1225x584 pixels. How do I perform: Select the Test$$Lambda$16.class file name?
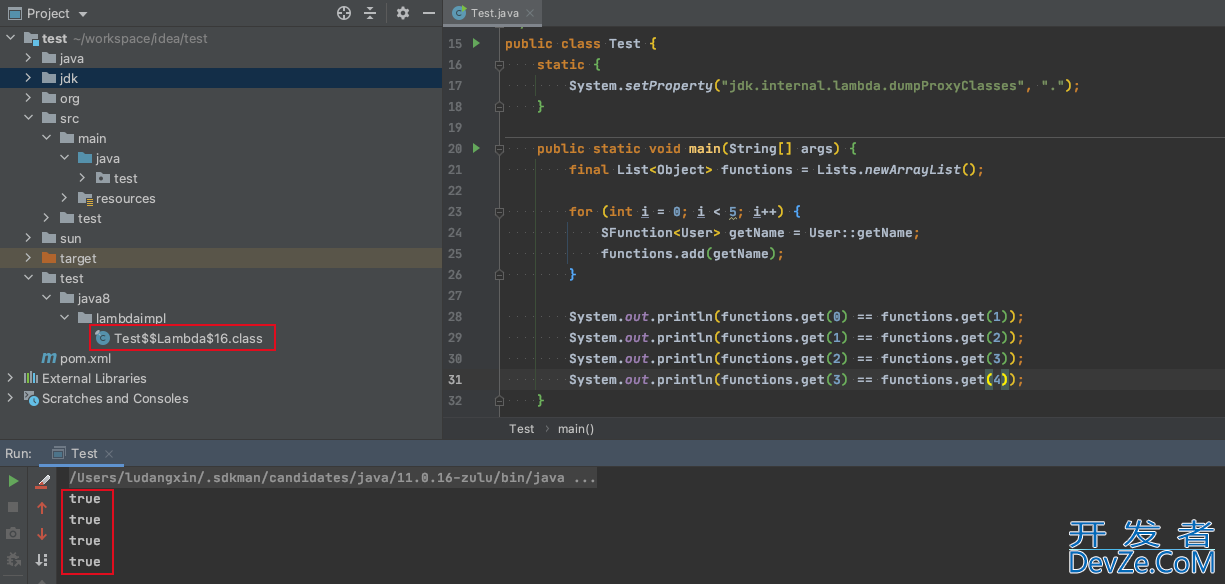188,338
